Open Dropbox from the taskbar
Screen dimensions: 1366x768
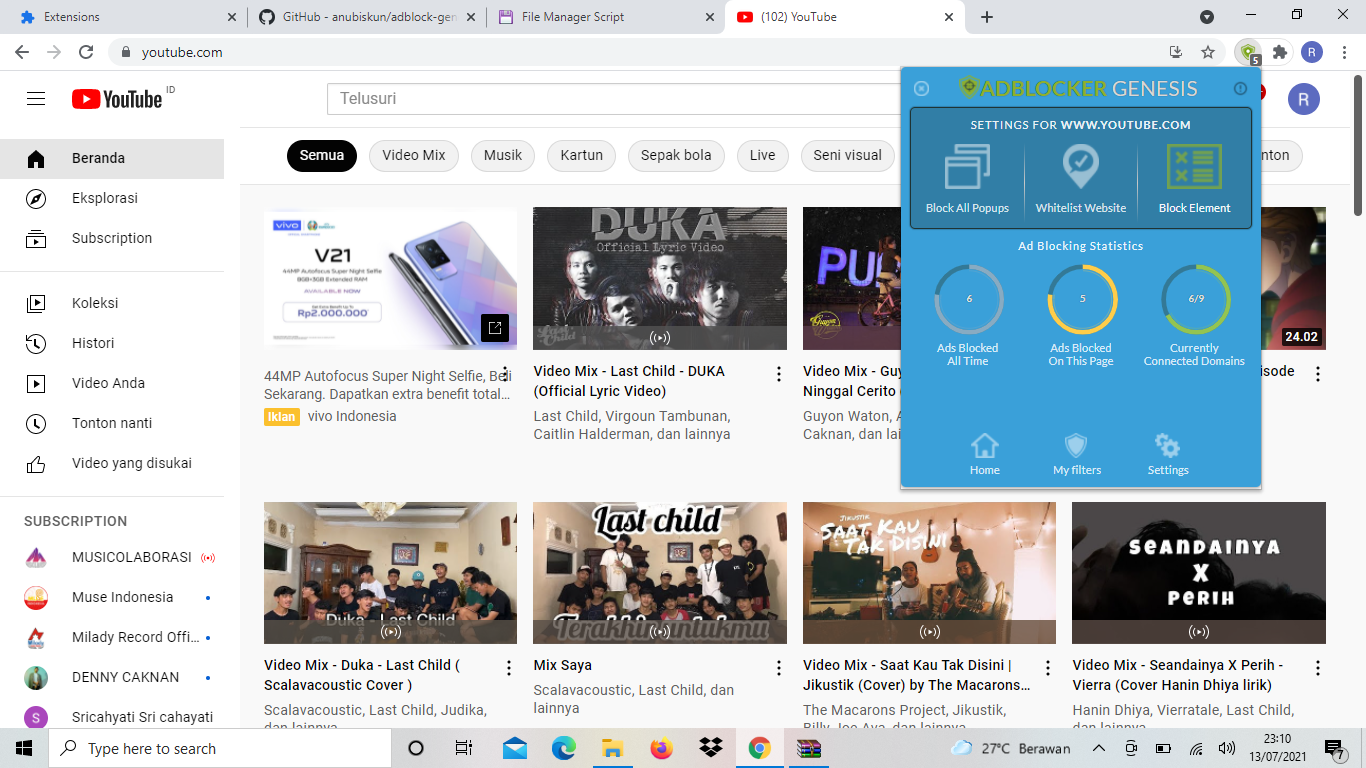[x=711, y=748]
